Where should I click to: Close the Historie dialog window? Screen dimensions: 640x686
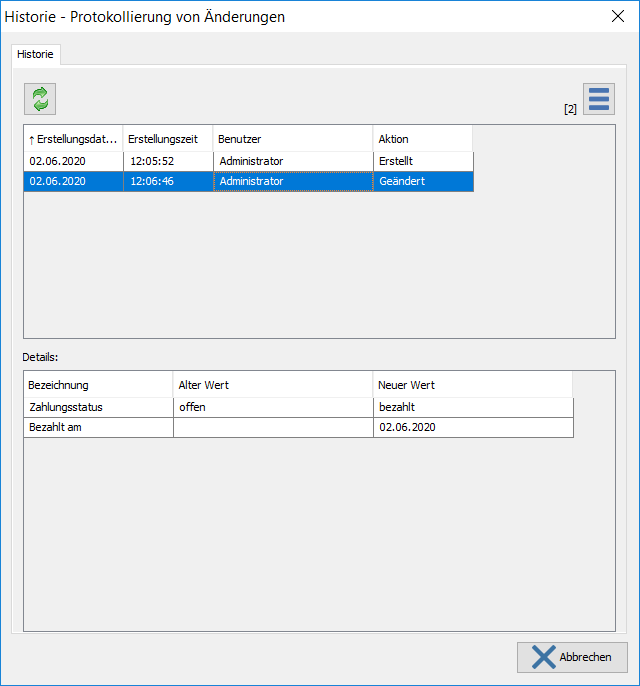pyautogui.click(x=617, y=16)
